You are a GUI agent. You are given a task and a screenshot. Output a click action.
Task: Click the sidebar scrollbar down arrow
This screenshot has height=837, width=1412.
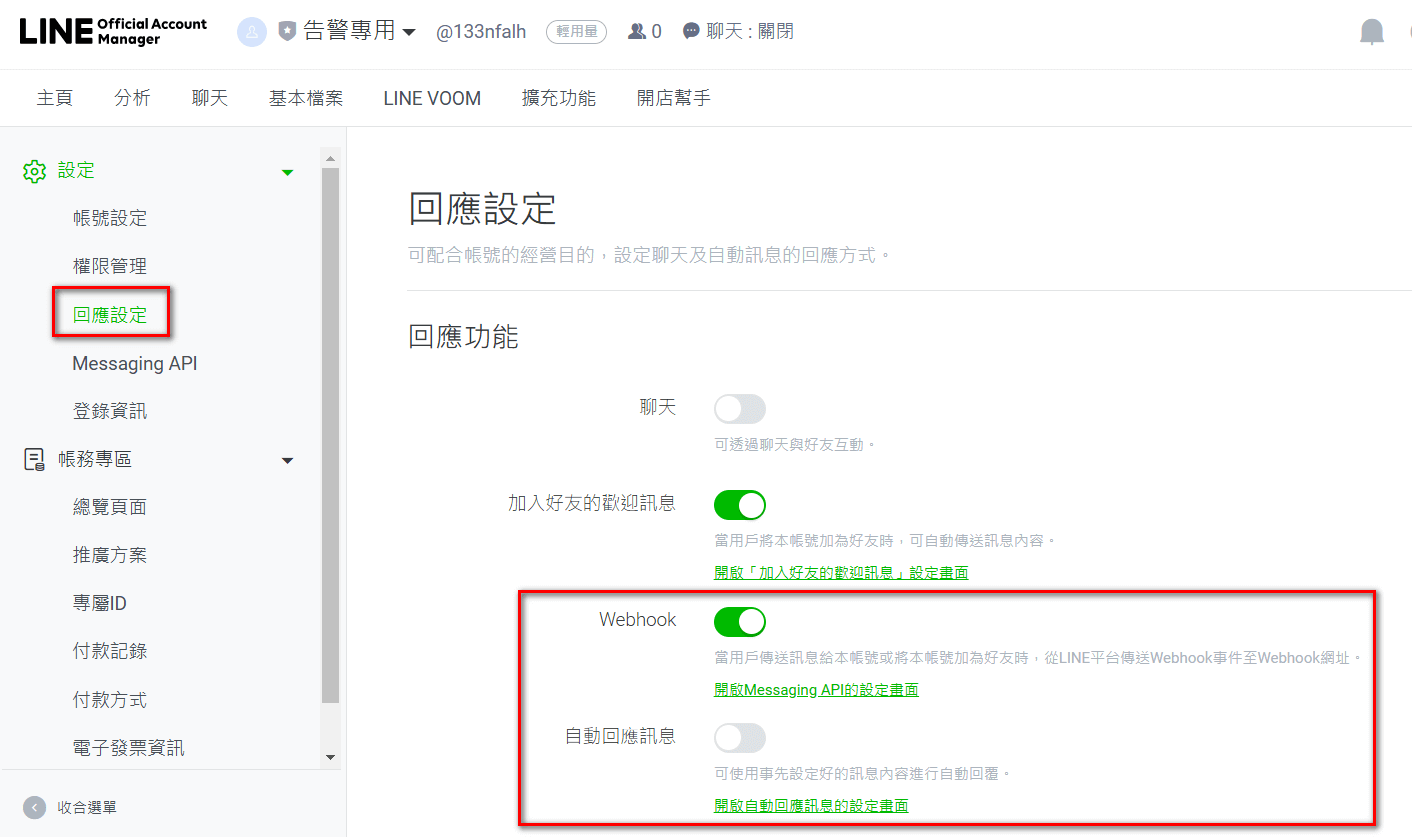[x=331, y=758]
